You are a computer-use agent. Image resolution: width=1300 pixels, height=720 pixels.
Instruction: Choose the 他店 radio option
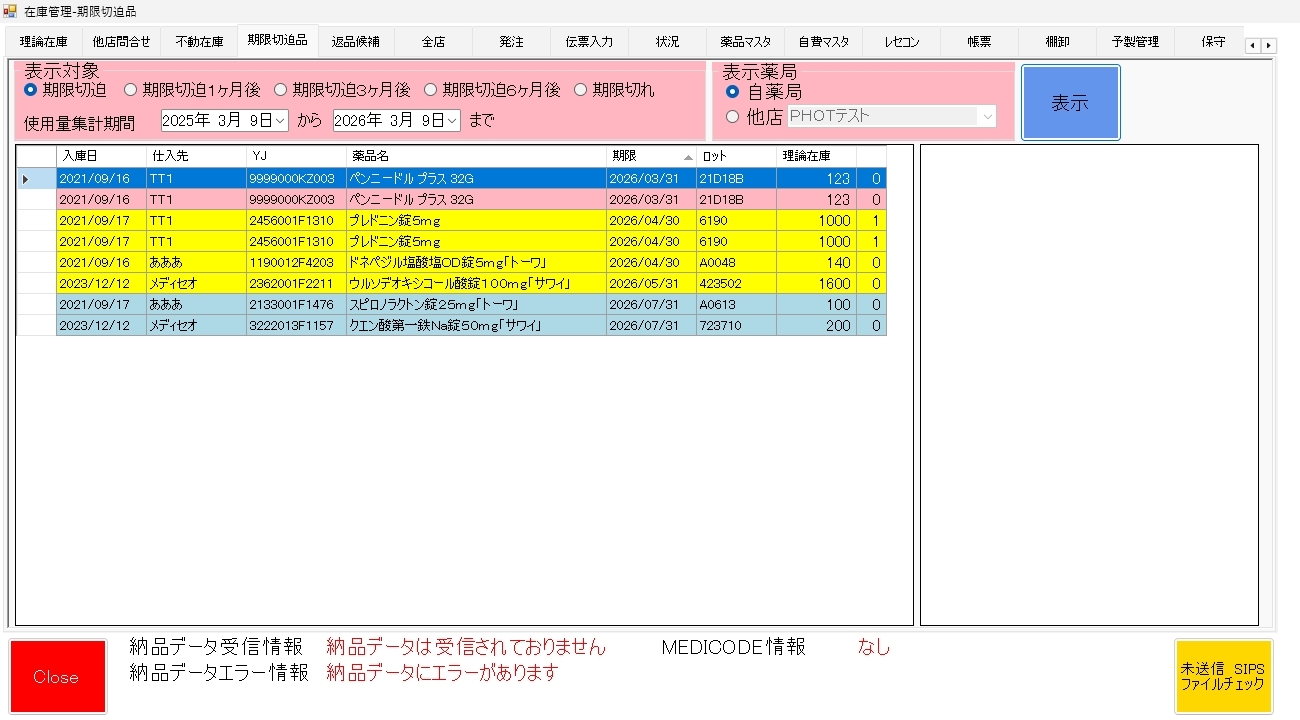pyautogui.click(x=733, y=117)
